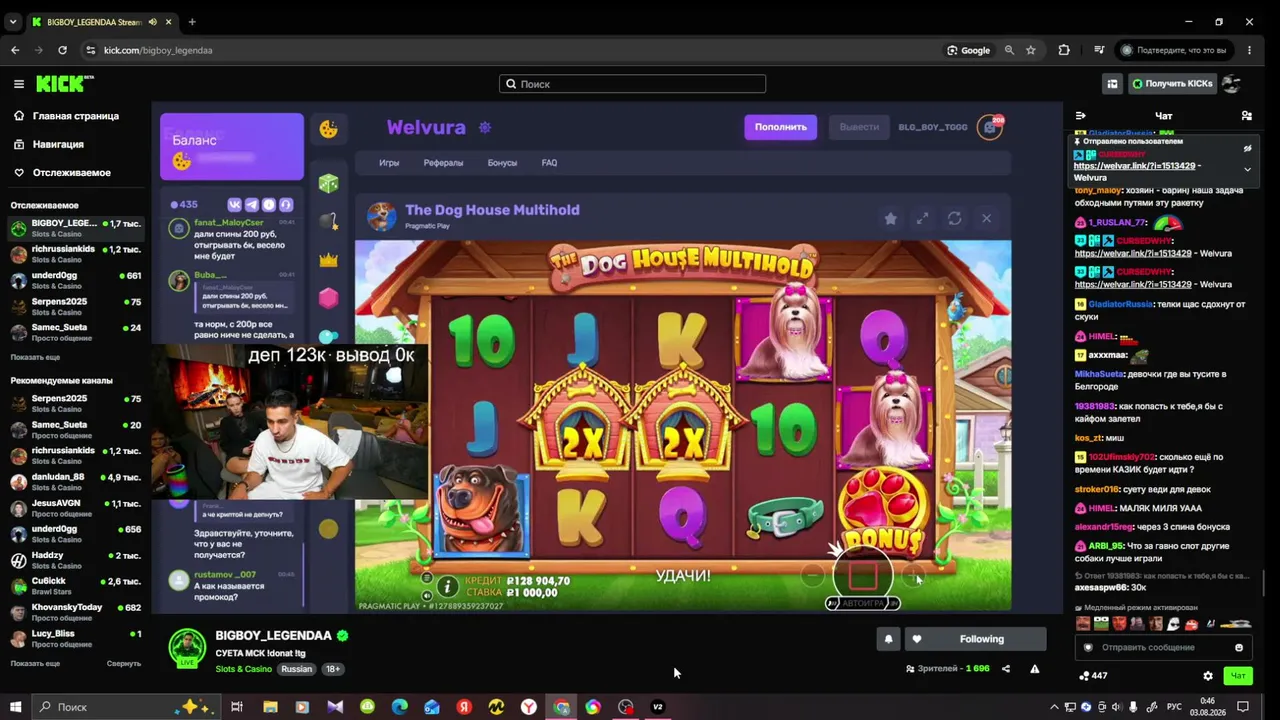Click the cookie icon in Welvura sidebar

[x=328, y=128]
